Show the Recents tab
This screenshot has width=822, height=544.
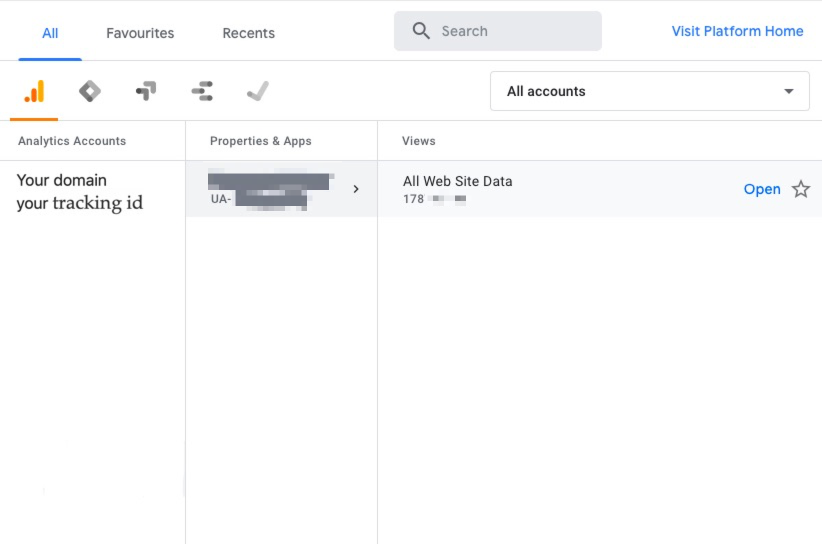coord(248,33)
